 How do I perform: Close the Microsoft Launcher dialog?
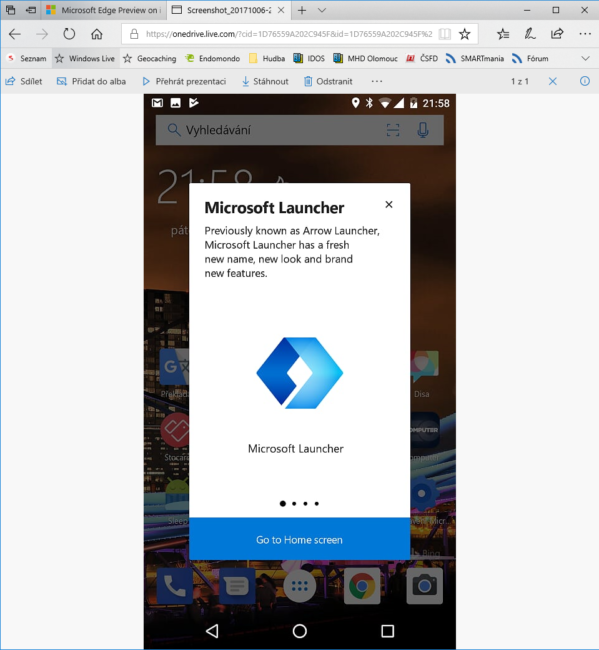tap(389, 204)
